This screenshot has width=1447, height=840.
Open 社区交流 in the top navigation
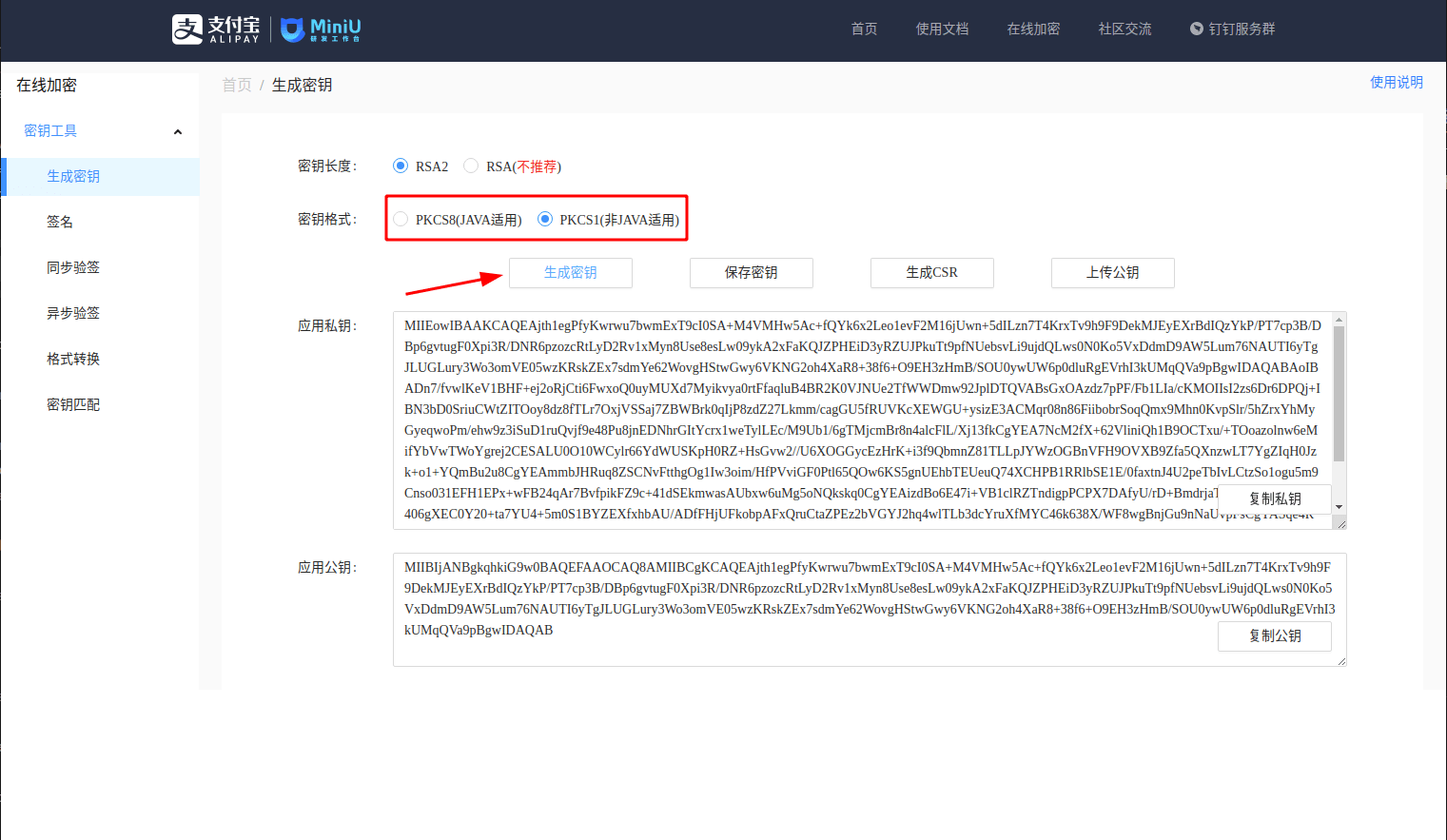tap(1124, 29)
